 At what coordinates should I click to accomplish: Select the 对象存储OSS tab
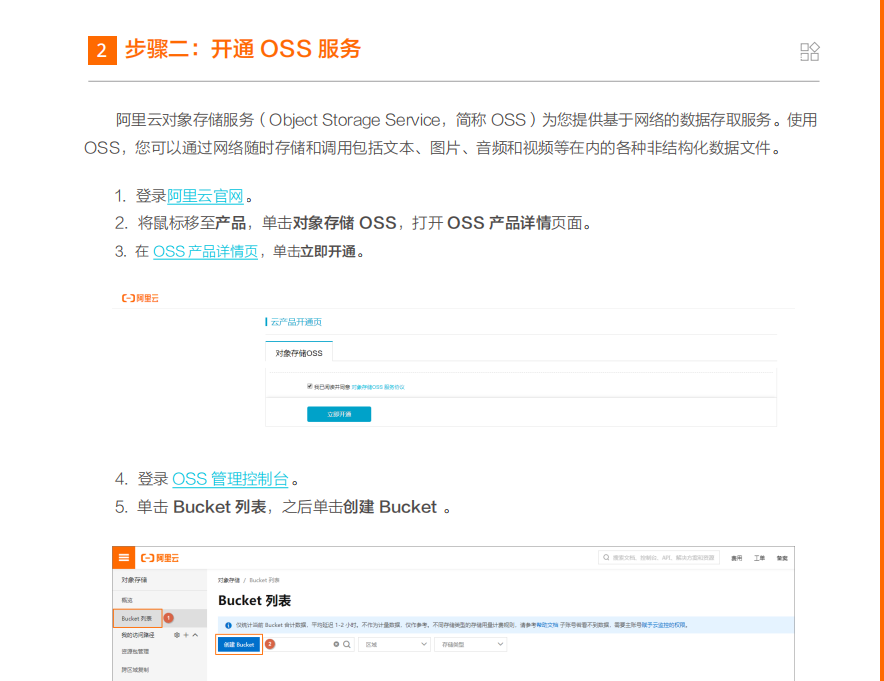point(299,353)
